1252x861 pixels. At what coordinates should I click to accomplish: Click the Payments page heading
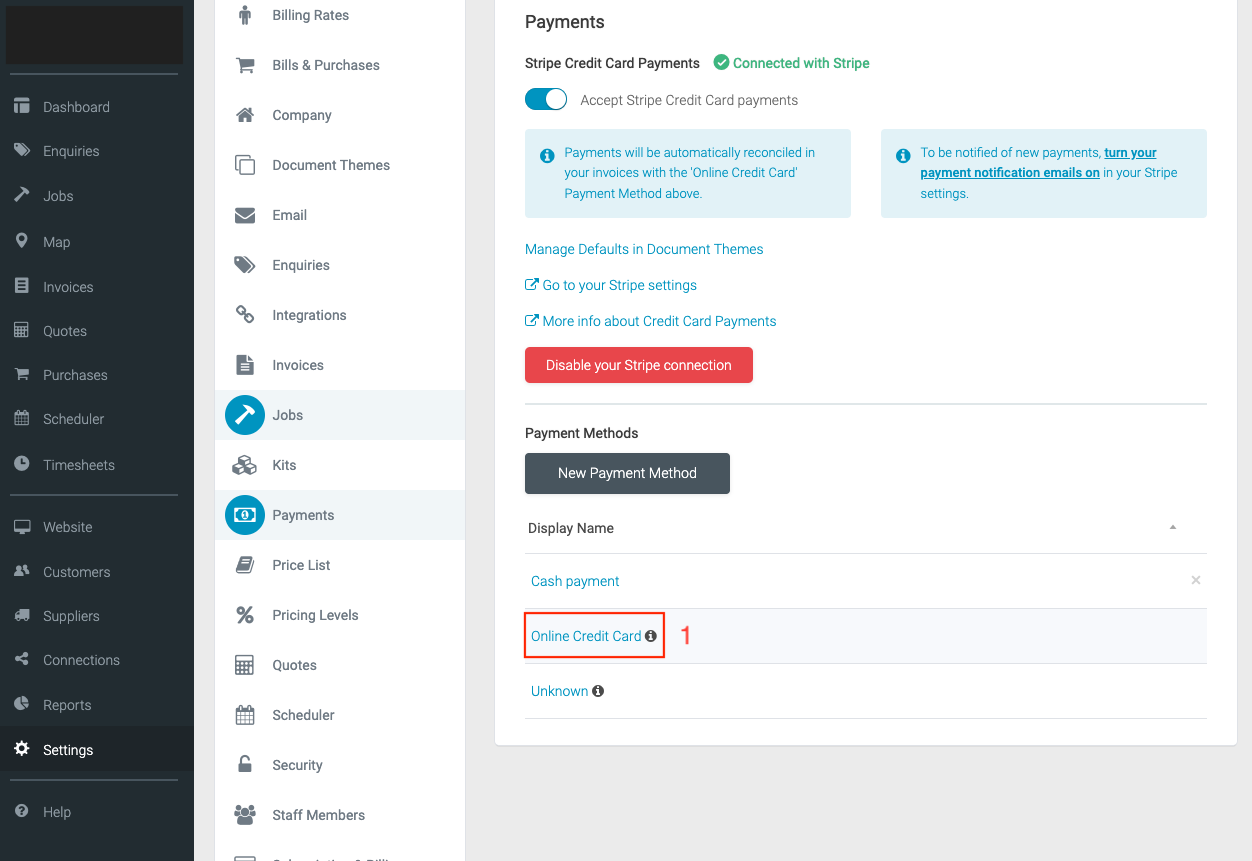click(565, 22)
